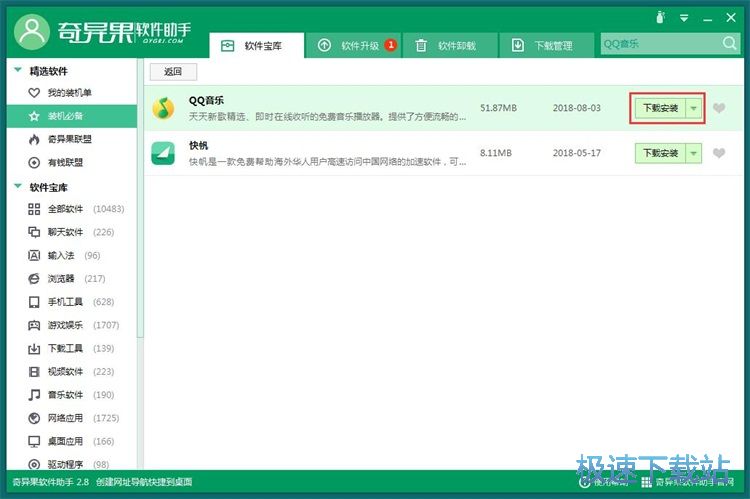Click the 快帆 title text
This screenshot has height=499, width=750.
tap(199, 145)
